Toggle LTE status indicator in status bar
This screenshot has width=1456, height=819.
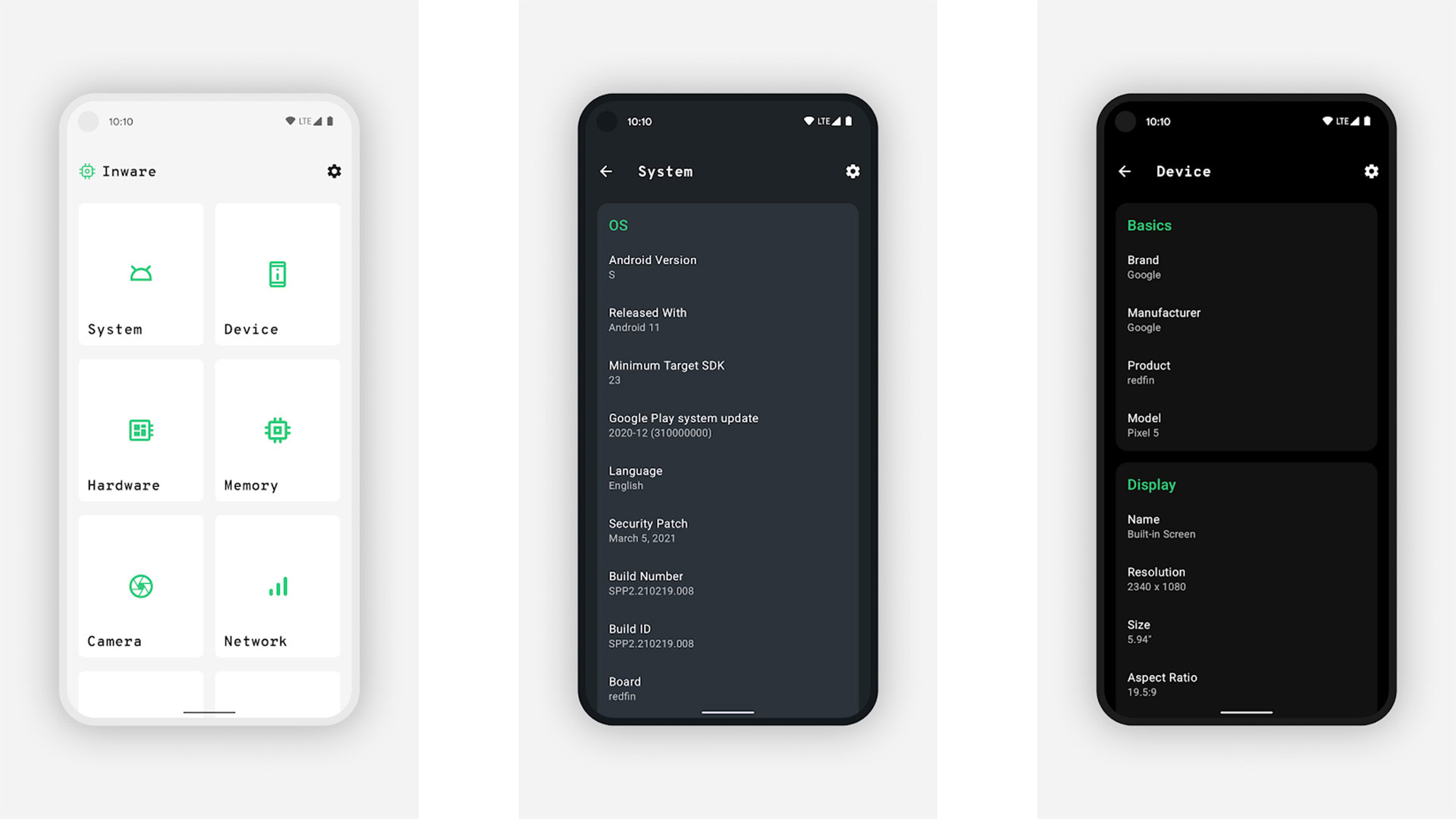point(300,121)
